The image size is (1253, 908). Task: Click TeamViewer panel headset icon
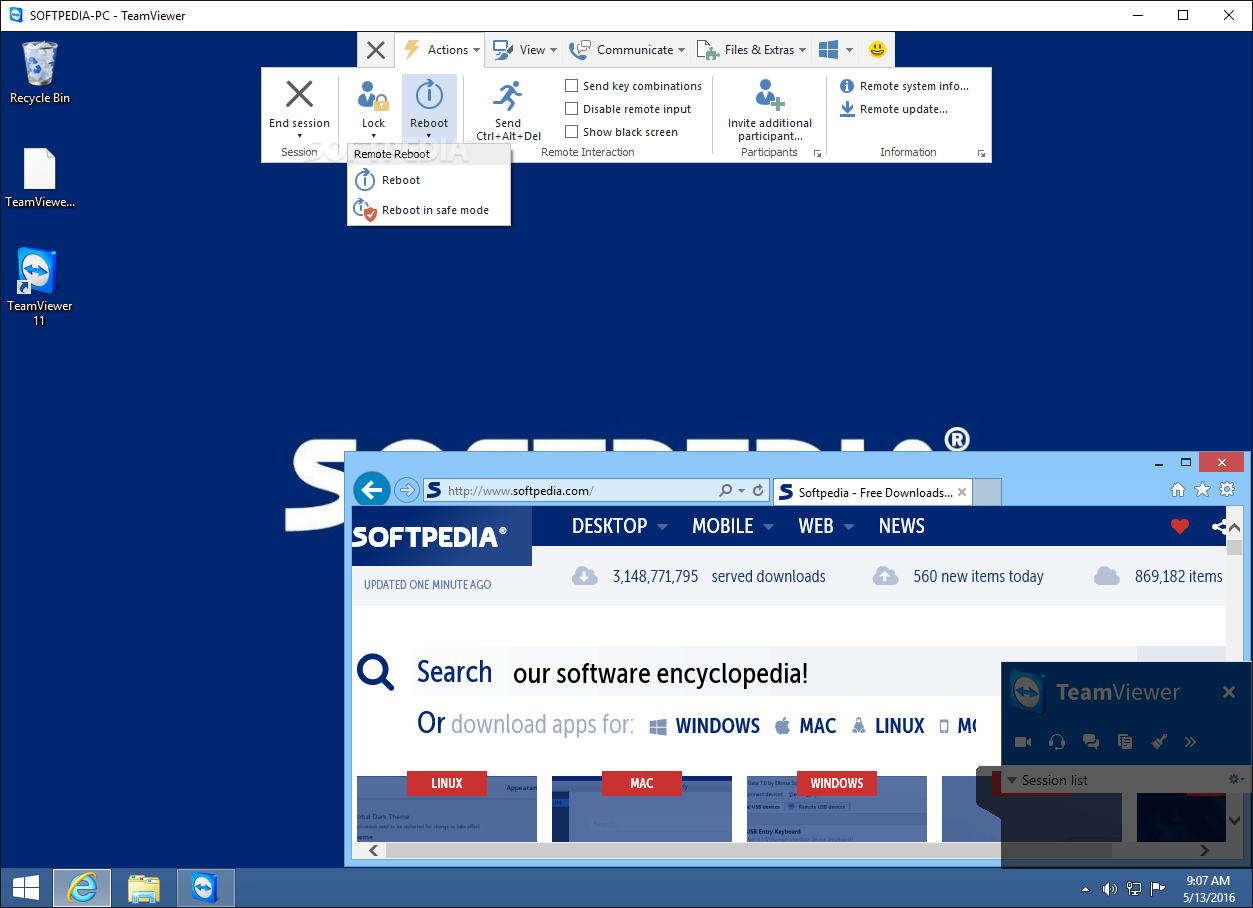point(1057,742)
